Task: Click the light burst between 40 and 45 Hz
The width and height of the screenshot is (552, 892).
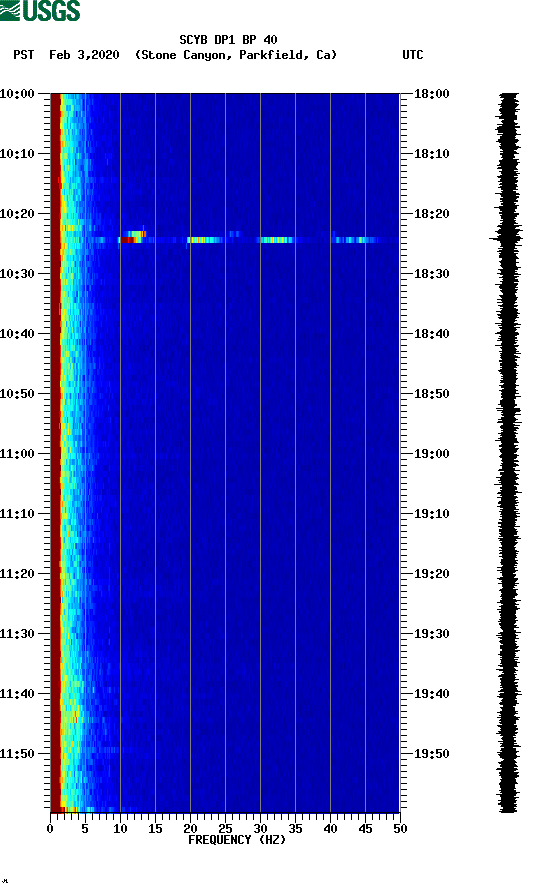Action: [x=356, y=240]
